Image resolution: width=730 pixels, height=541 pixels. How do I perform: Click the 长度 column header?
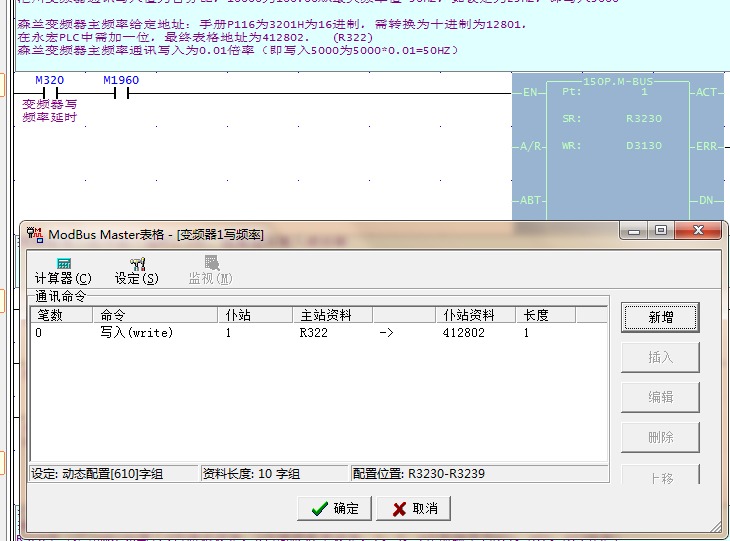pyautogui.click(x=546, y=315)
